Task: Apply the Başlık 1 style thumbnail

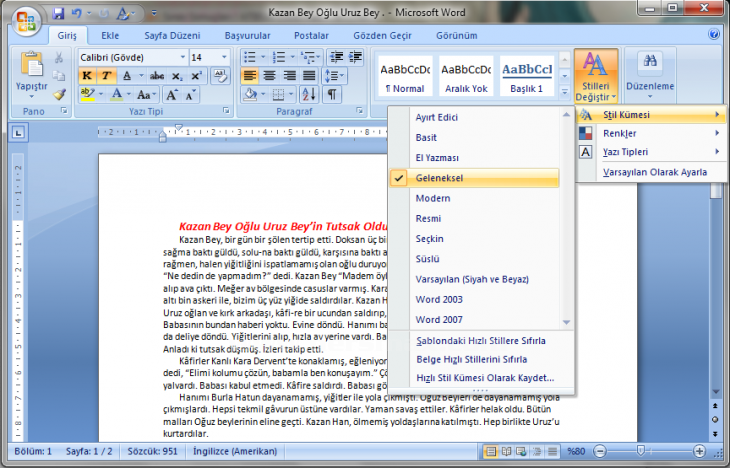Action: click(x=527, y=76)
